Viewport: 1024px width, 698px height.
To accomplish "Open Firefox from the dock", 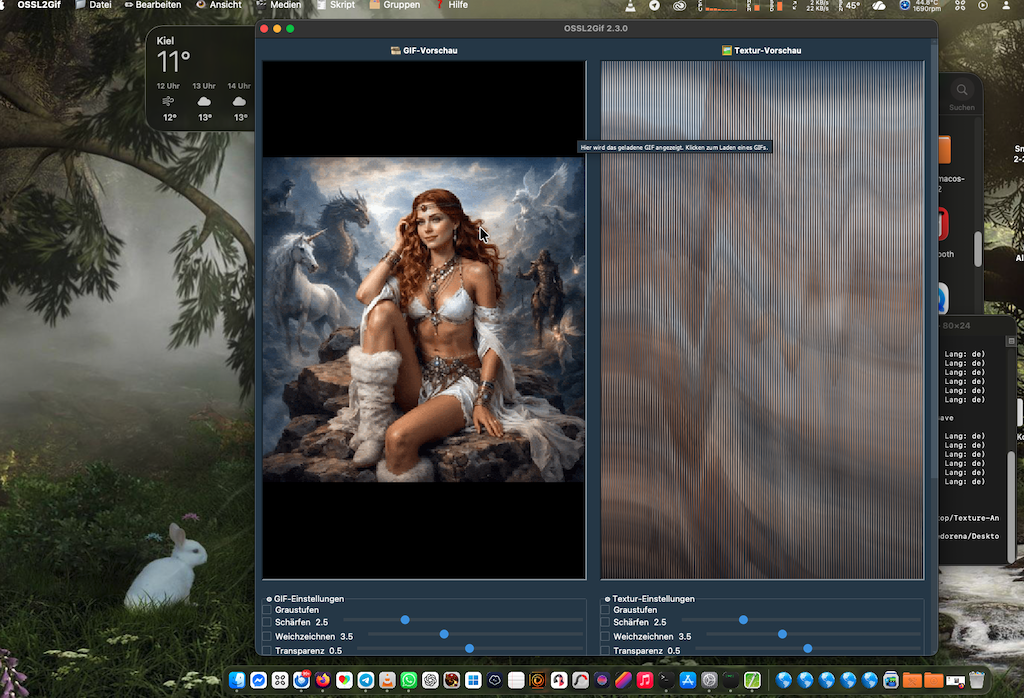I will (322, 680).
